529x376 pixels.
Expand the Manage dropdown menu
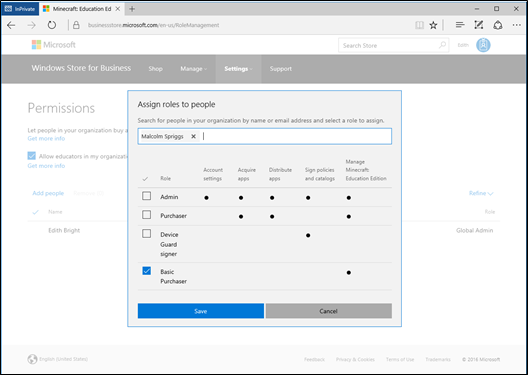click(194, 69)
